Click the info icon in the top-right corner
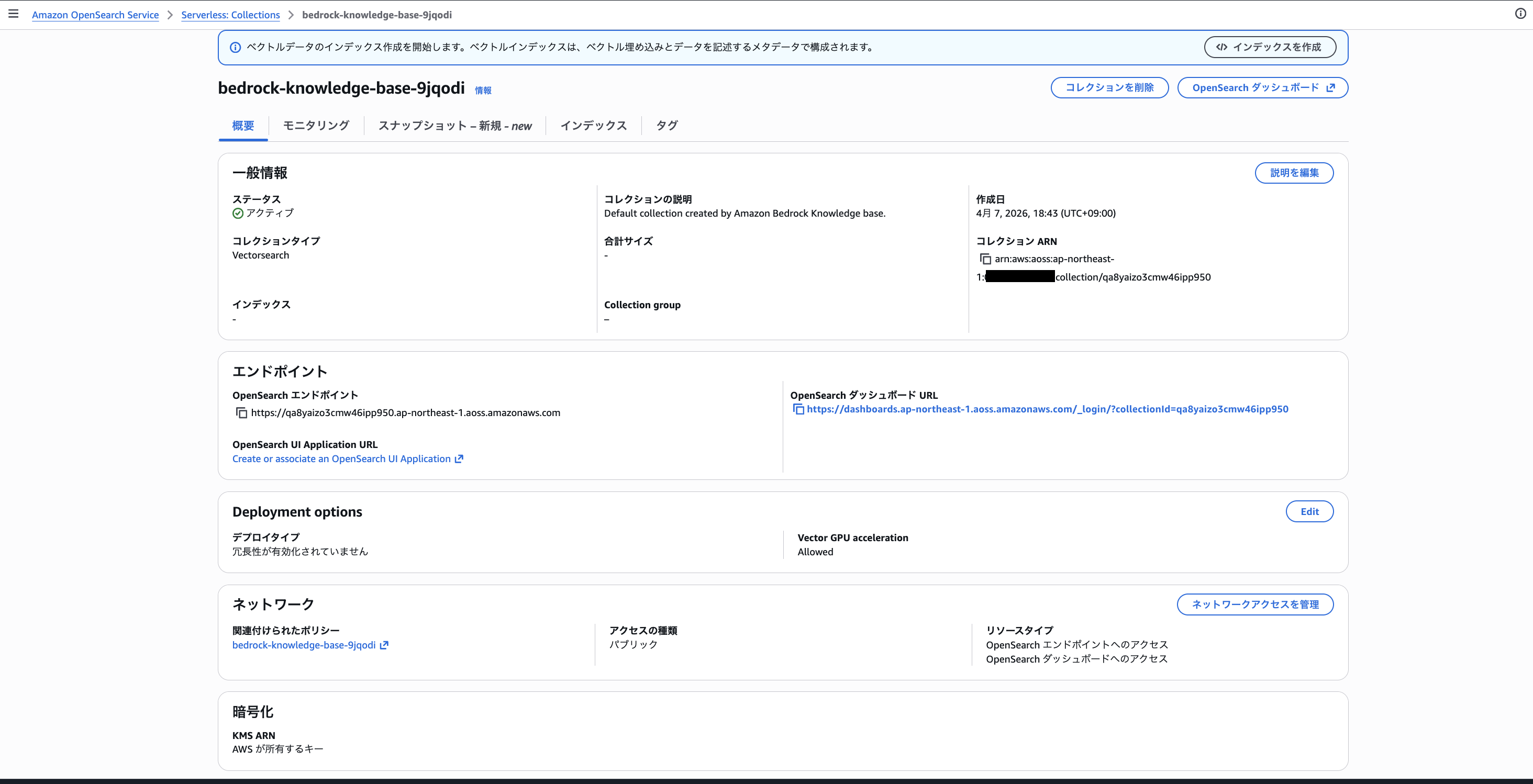 coord(1520,13)
